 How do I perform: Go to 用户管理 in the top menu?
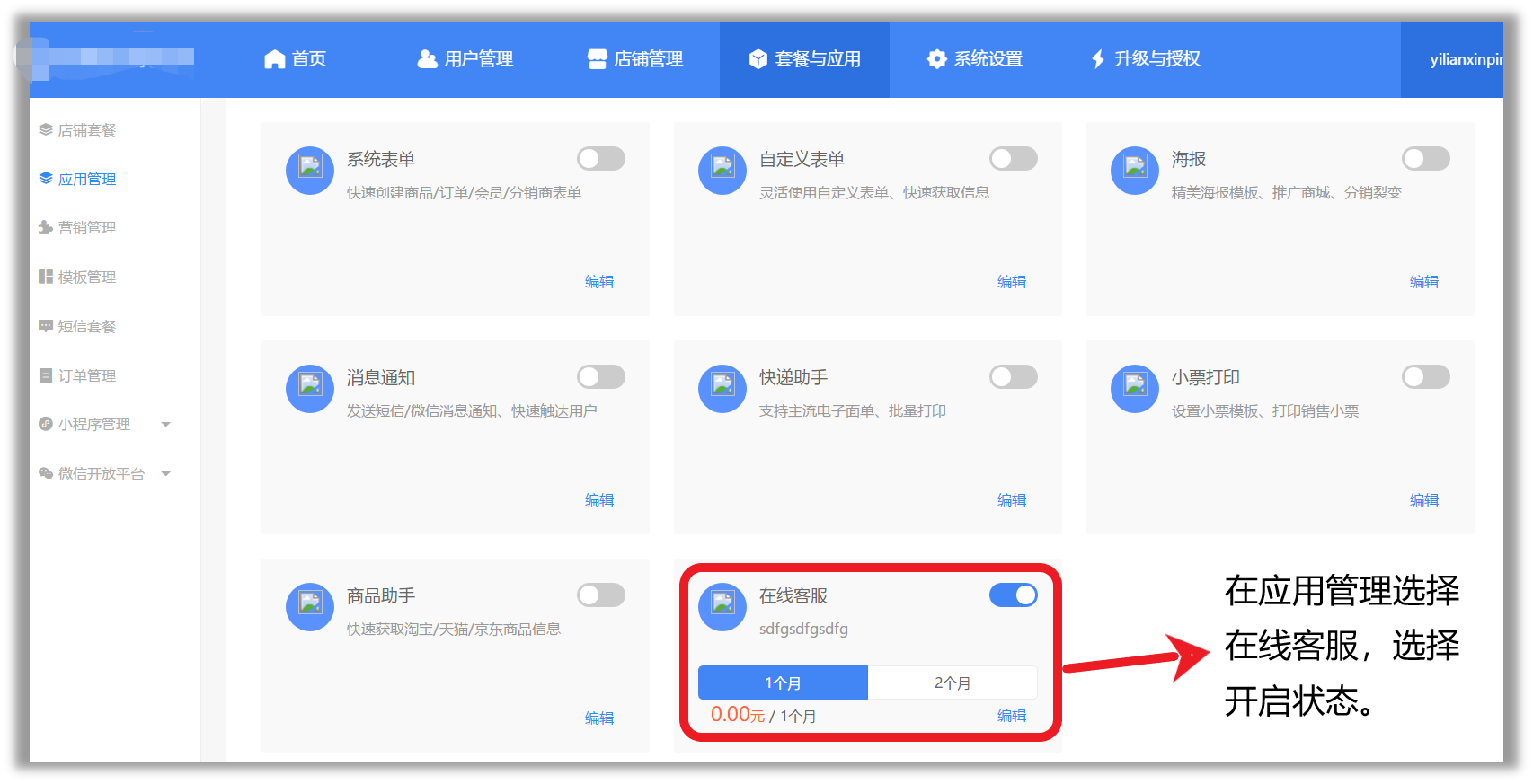pyautogui.click(x=465, y=59)
